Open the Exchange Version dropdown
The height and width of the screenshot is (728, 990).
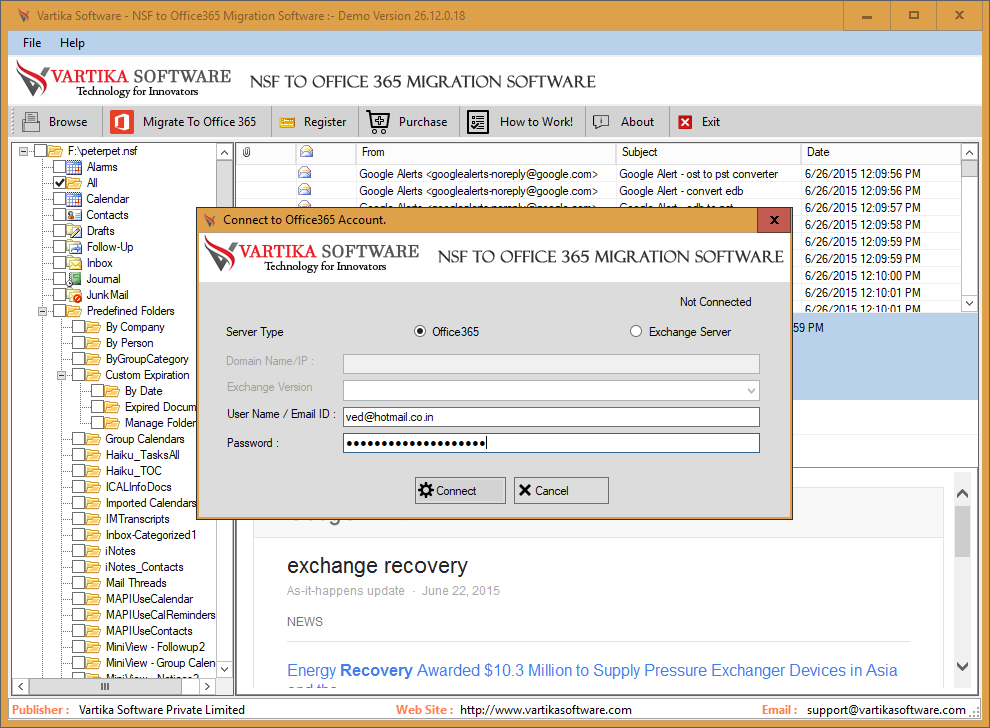click(x=751, y=390)
